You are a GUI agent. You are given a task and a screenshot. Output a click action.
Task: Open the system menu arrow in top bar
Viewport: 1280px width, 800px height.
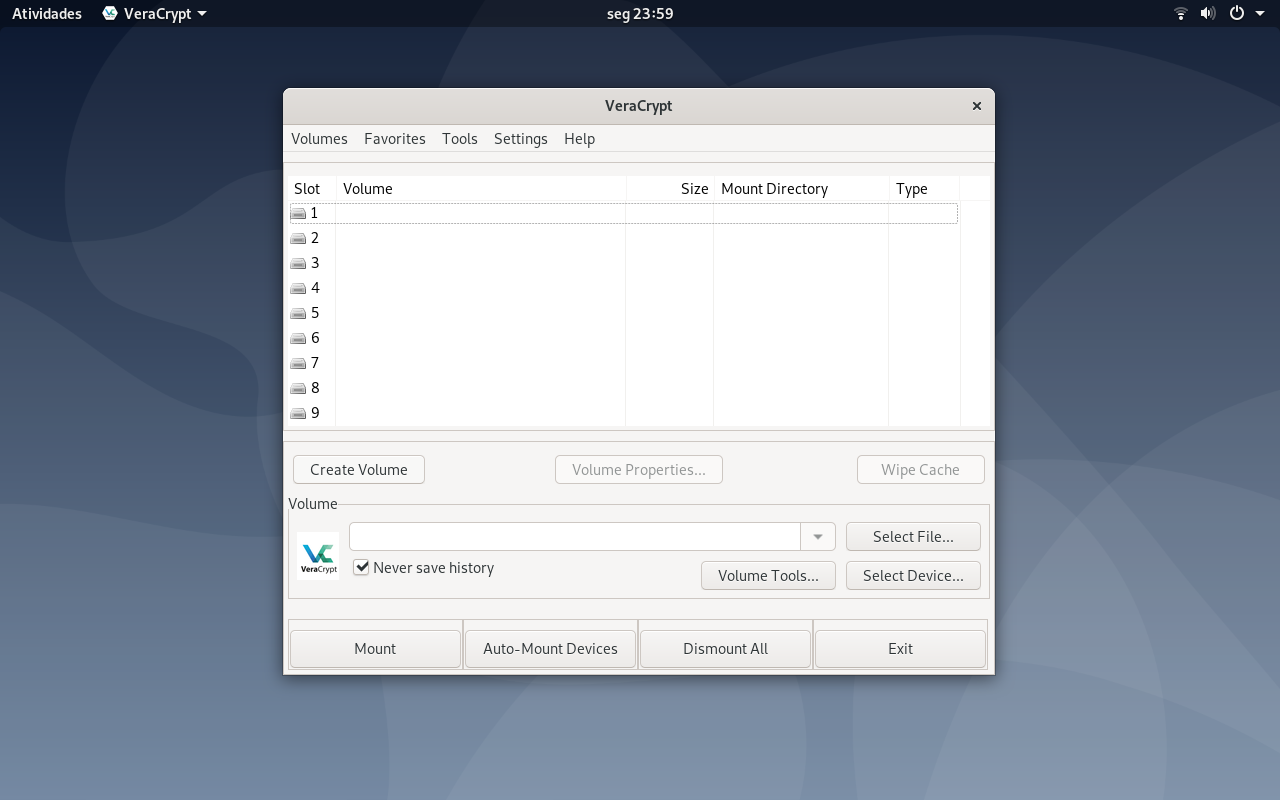[x=1259, y=14]
